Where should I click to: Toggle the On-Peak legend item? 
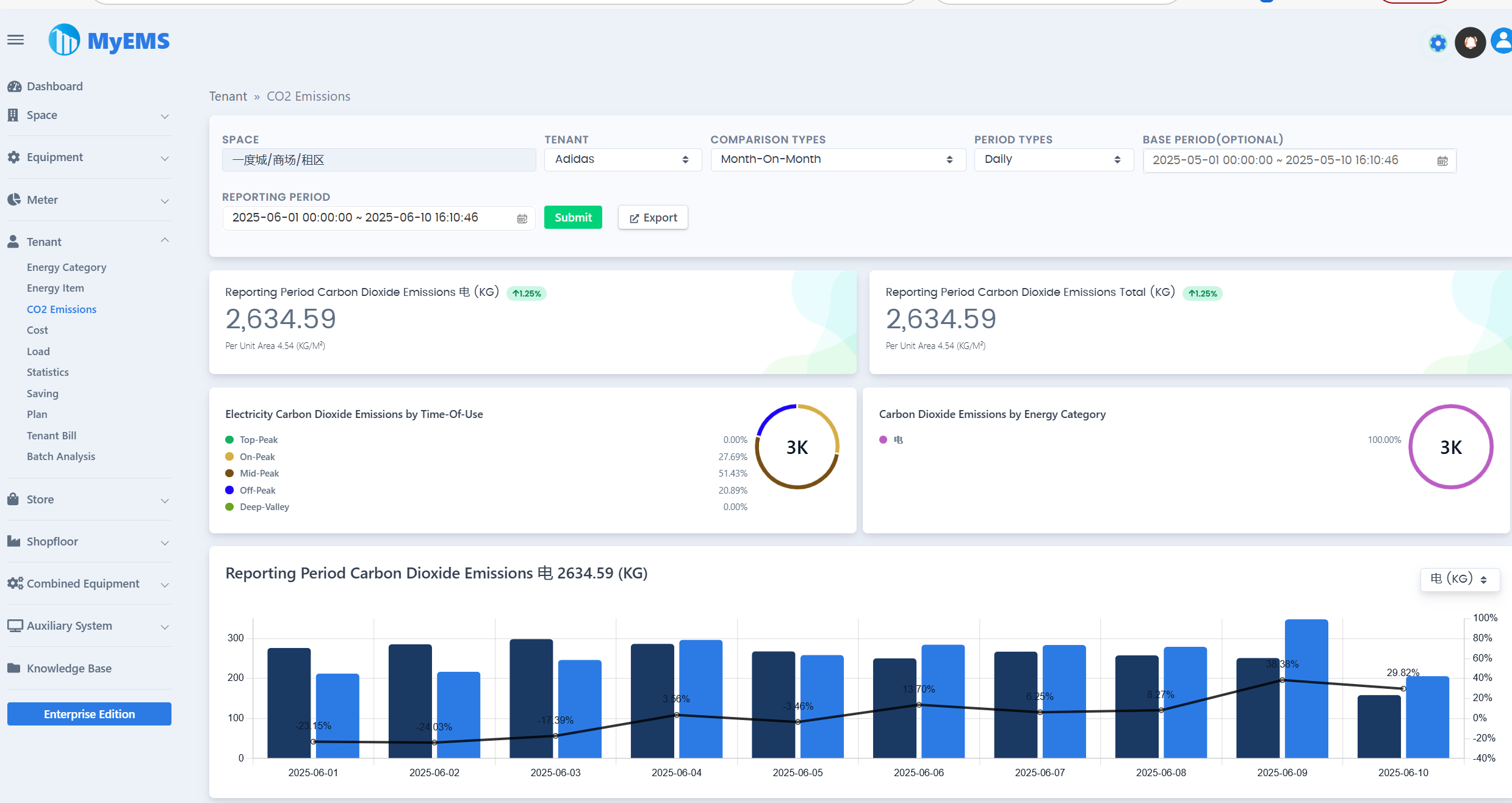(257, 457)
